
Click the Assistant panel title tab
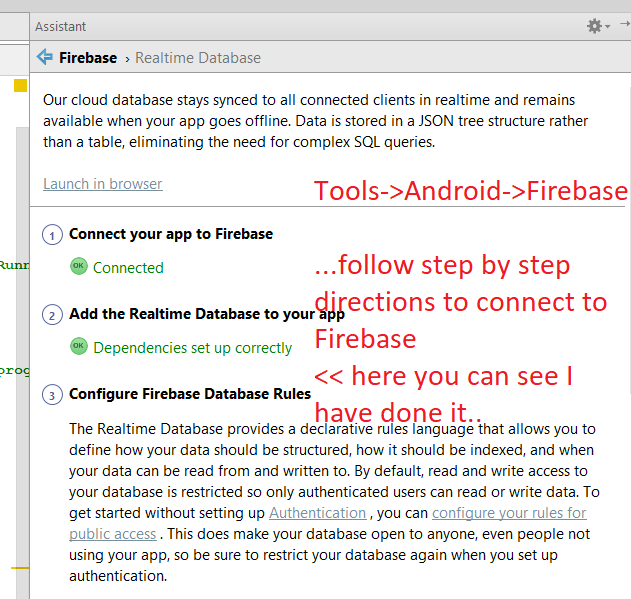pos(61,27)
